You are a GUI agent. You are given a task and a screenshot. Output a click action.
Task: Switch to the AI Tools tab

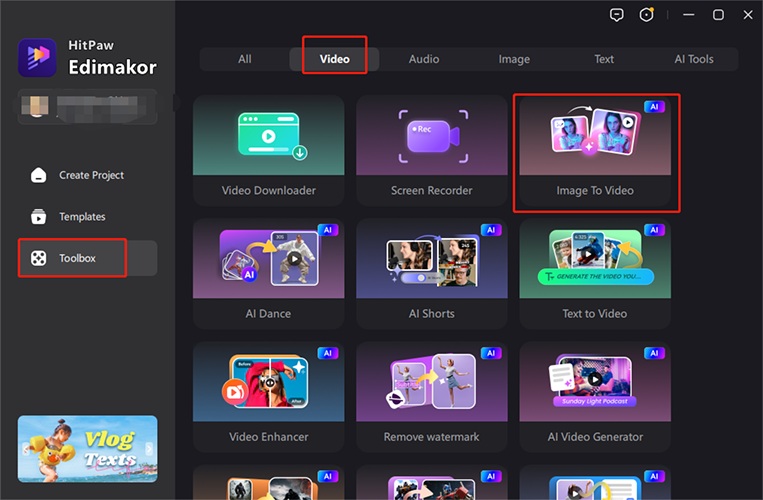tap(693, 59)
